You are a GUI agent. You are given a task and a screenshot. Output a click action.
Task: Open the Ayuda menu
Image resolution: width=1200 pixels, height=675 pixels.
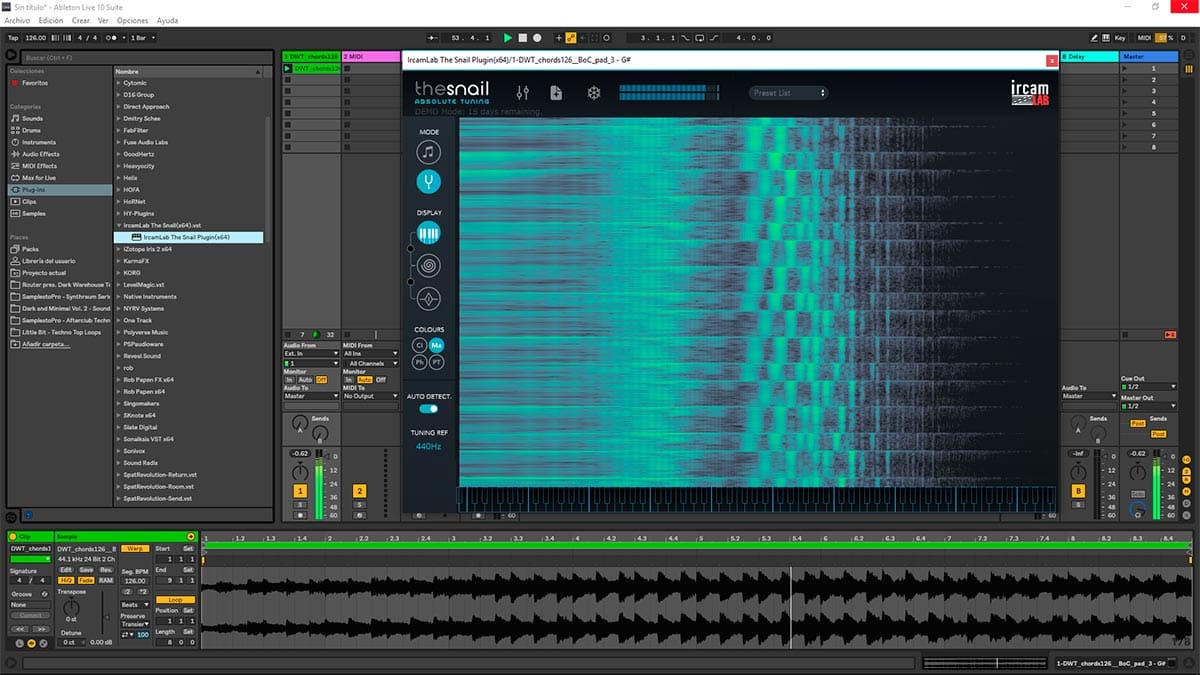(x=168, y=20)
